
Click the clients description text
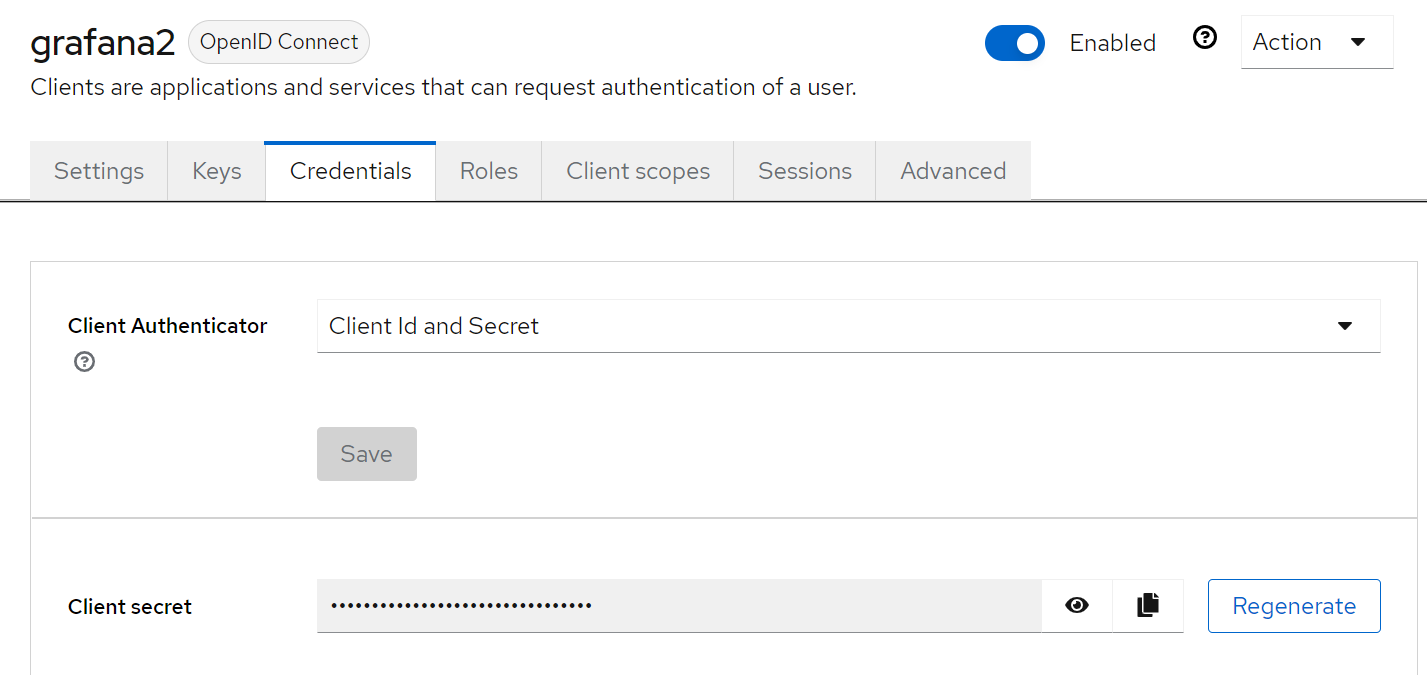[444, 88]
